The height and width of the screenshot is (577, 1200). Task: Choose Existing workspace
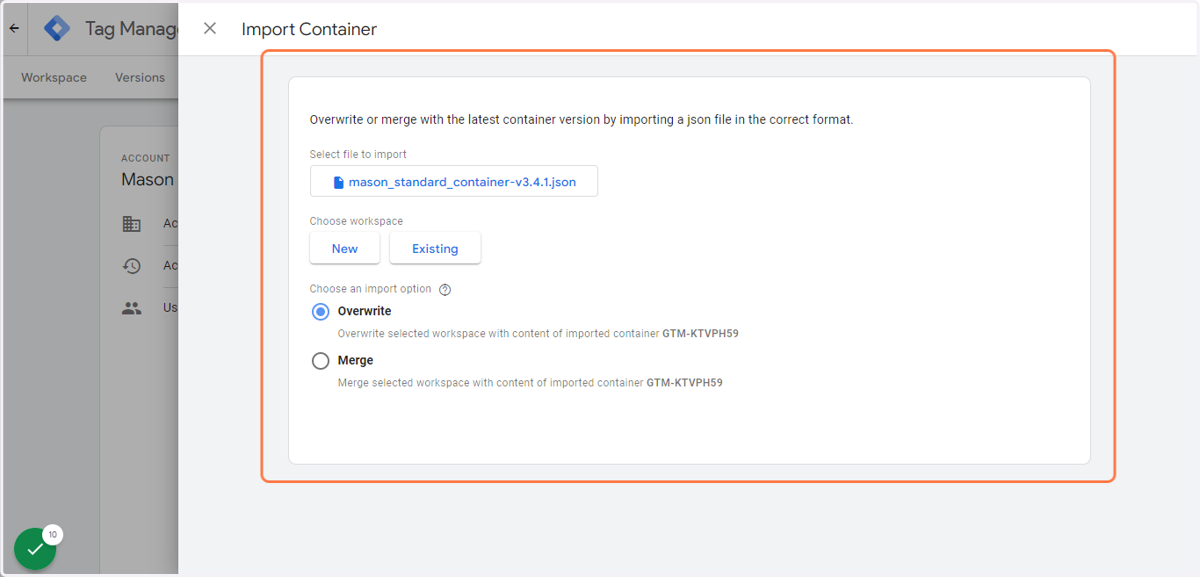435,249
